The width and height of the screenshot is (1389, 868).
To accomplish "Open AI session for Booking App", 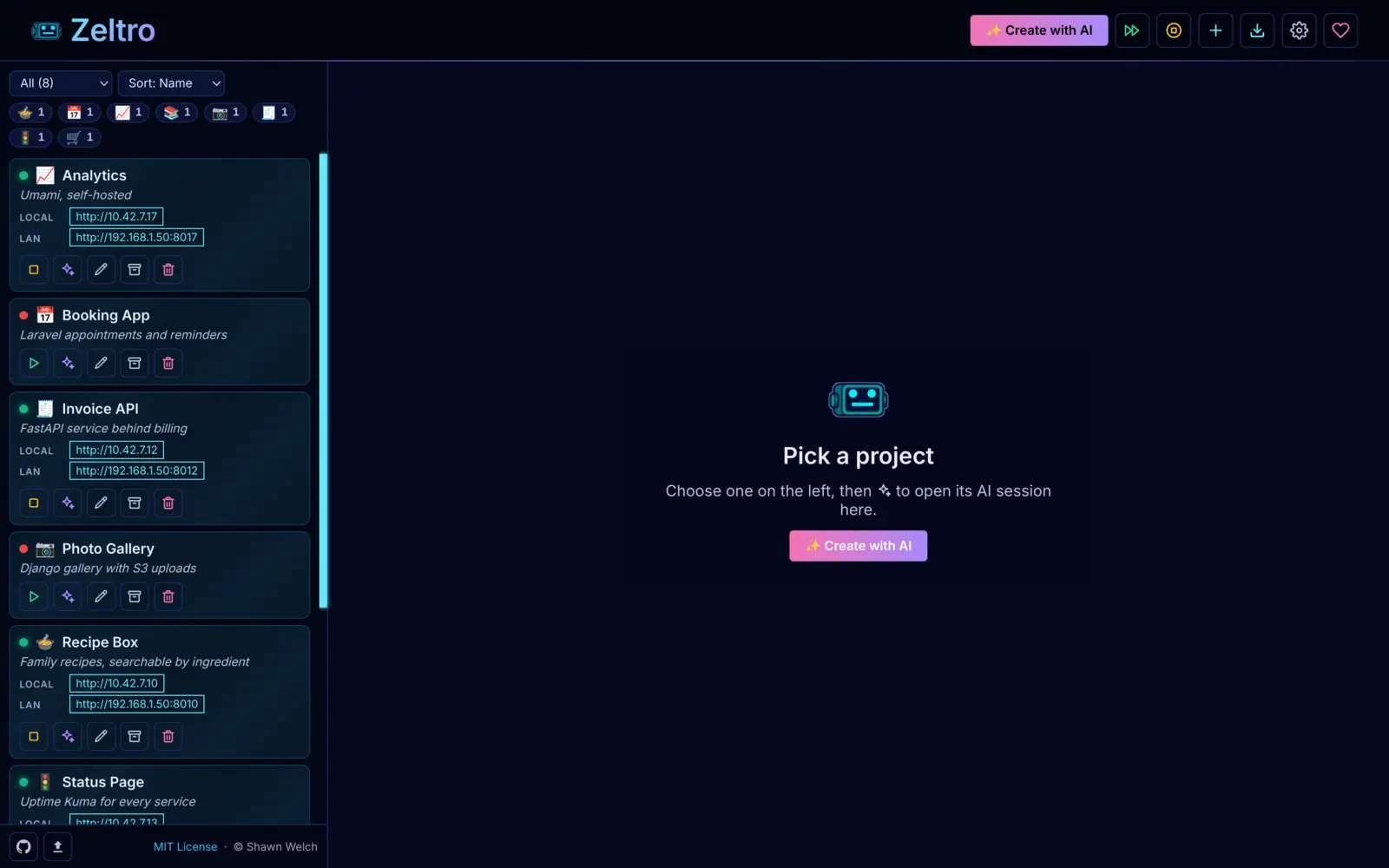I will click(68, 364).
